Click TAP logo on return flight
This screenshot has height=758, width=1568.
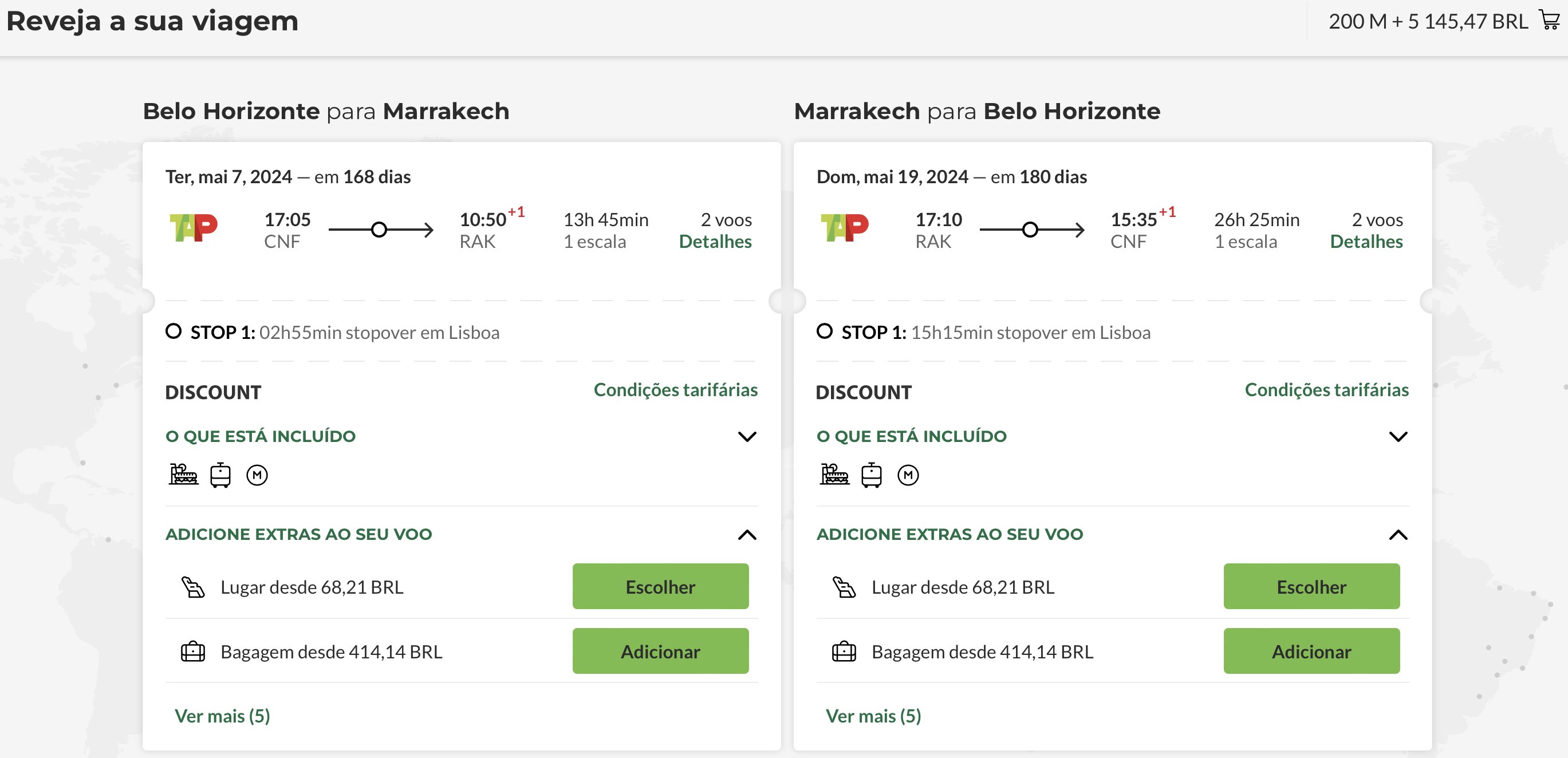(x=844, y=228)
